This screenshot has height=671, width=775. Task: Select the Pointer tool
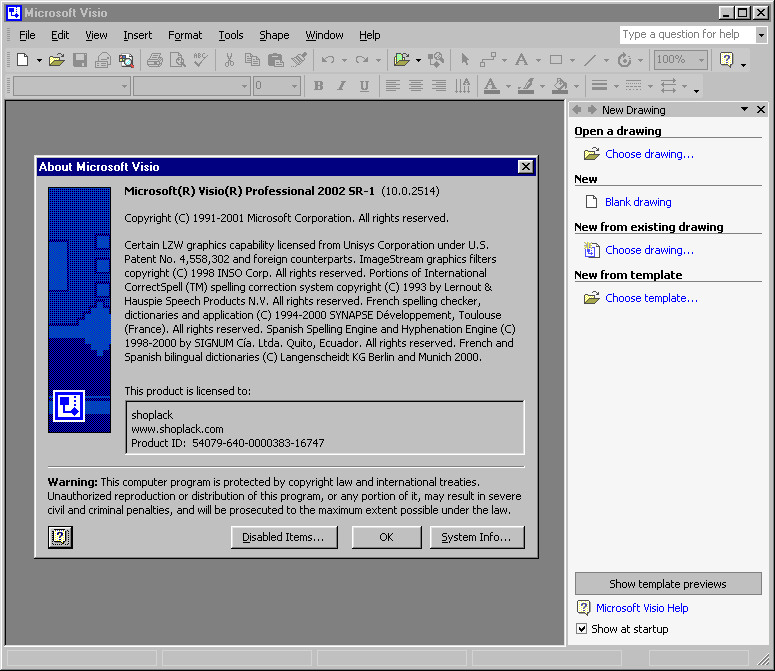tap(465, 60)
